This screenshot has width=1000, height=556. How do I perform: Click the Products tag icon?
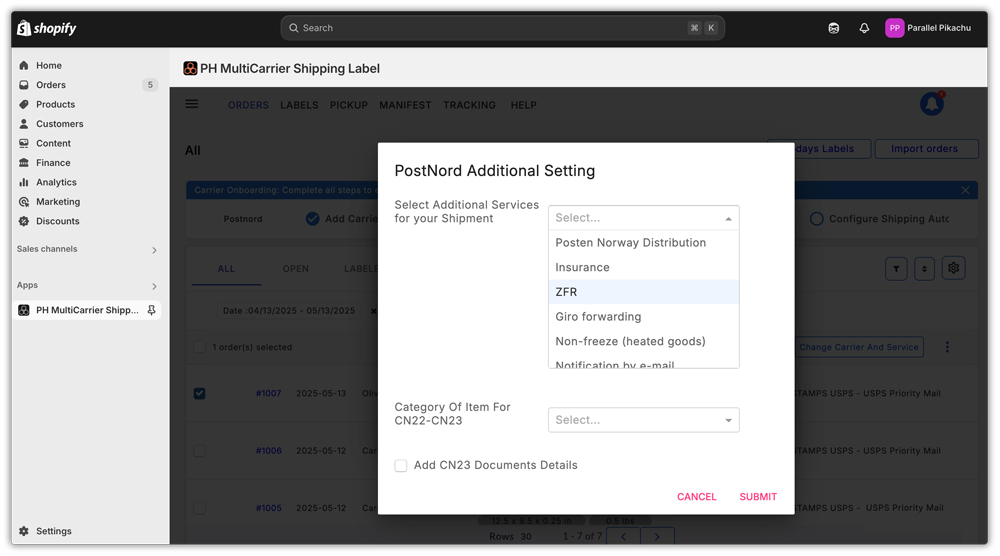(x=24, y=104)
